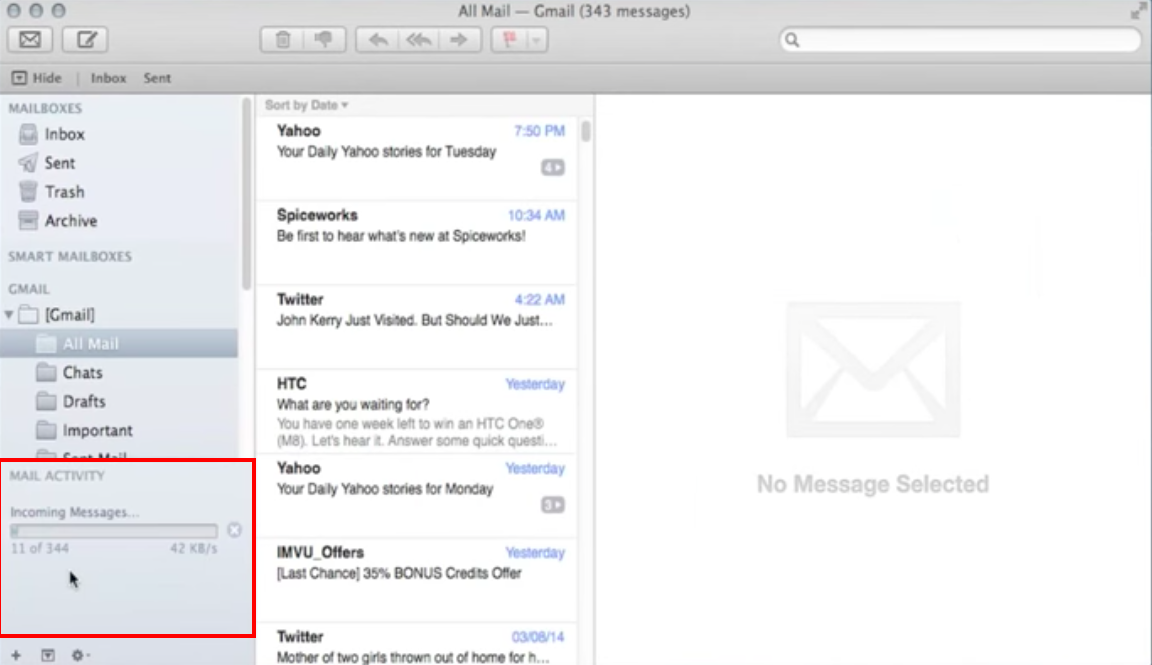This screenshot has height=665, width=1152.
Task: Click the Incoming Messages progress bar
Action: [x=113, y=531]
